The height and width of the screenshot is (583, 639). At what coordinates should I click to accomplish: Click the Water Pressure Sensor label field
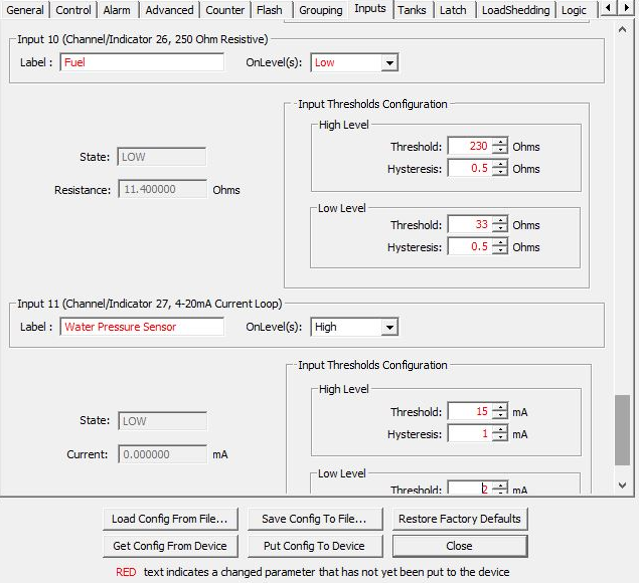tap(141, 327)
